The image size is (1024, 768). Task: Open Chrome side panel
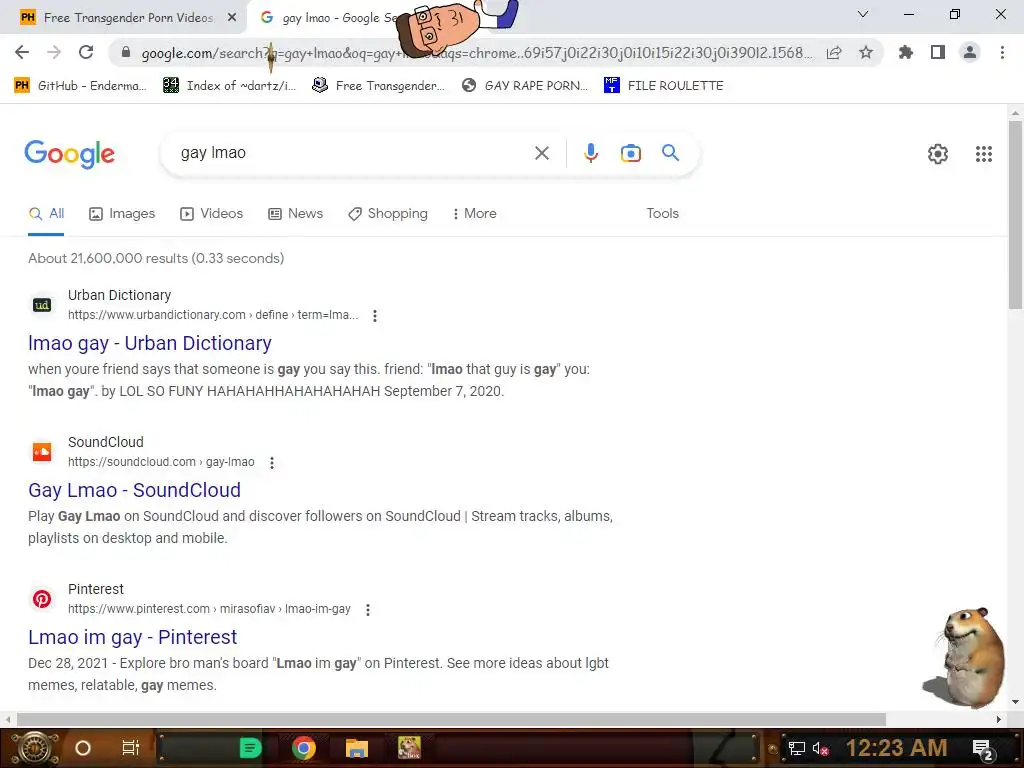938,52
